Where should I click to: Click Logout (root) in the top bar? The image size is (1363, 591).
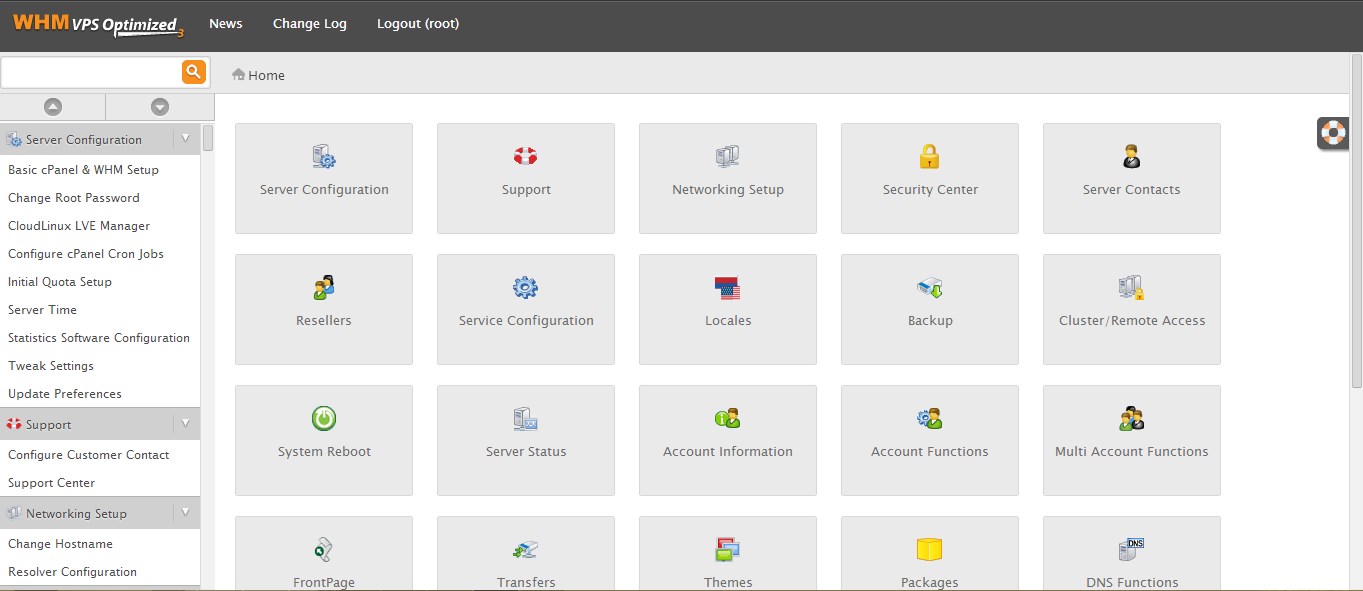pos(418,24)
